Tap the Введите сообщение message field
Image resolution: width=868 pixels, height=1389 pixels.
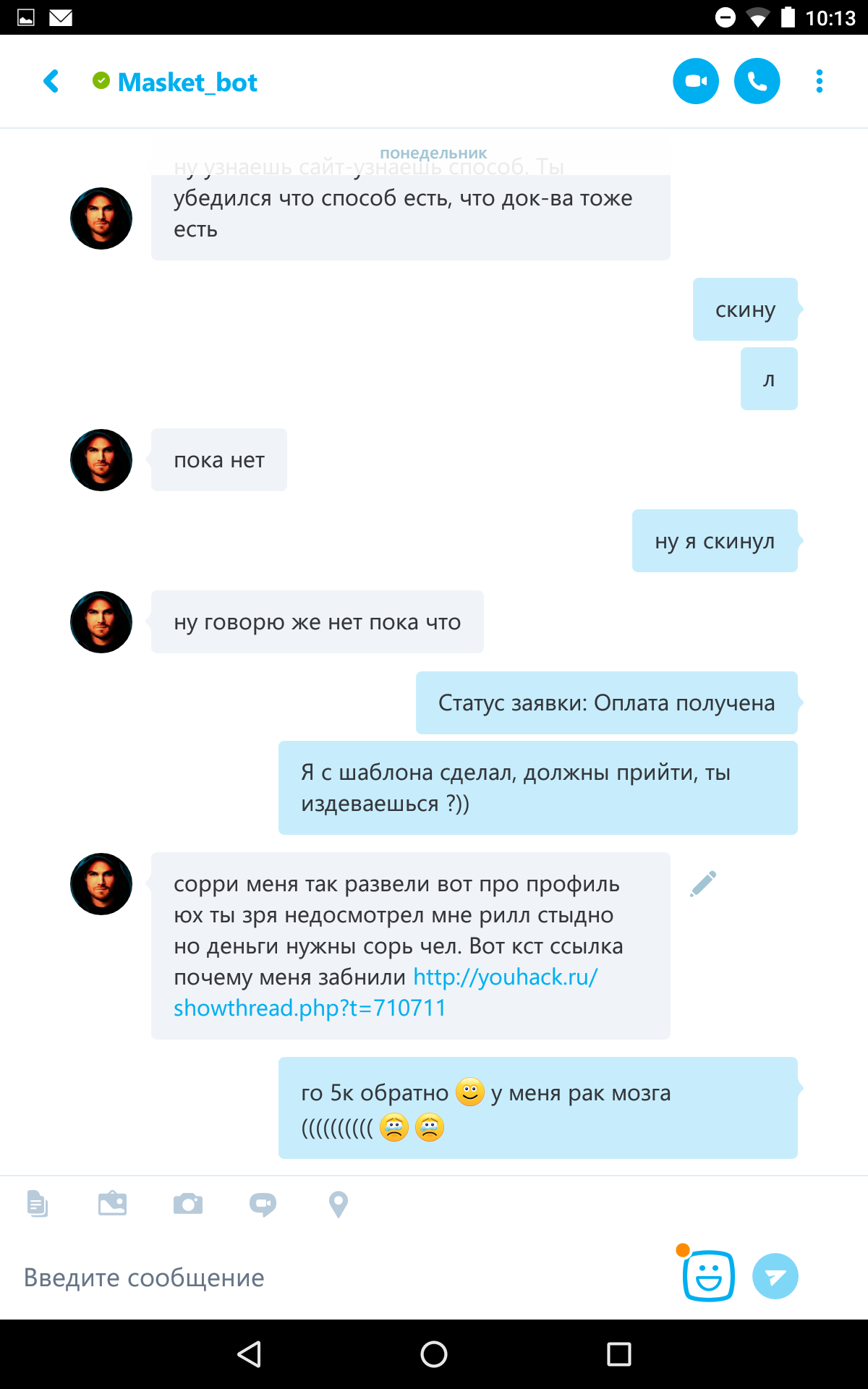(340, 1278)
